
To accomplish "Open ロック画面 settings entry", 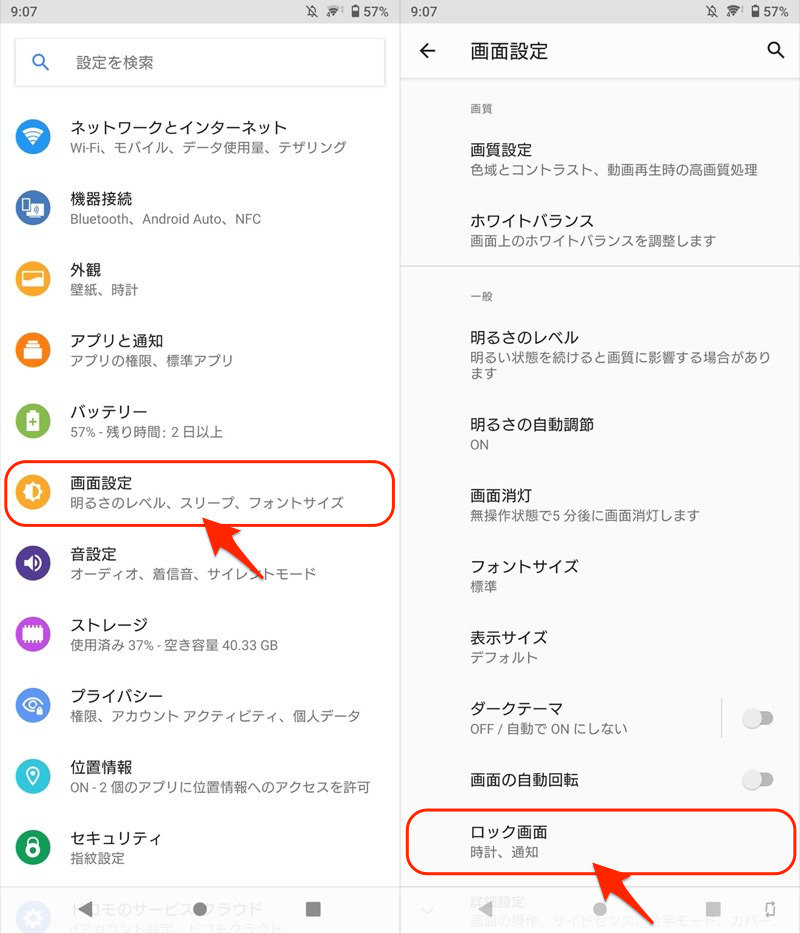I will (601, 841).
